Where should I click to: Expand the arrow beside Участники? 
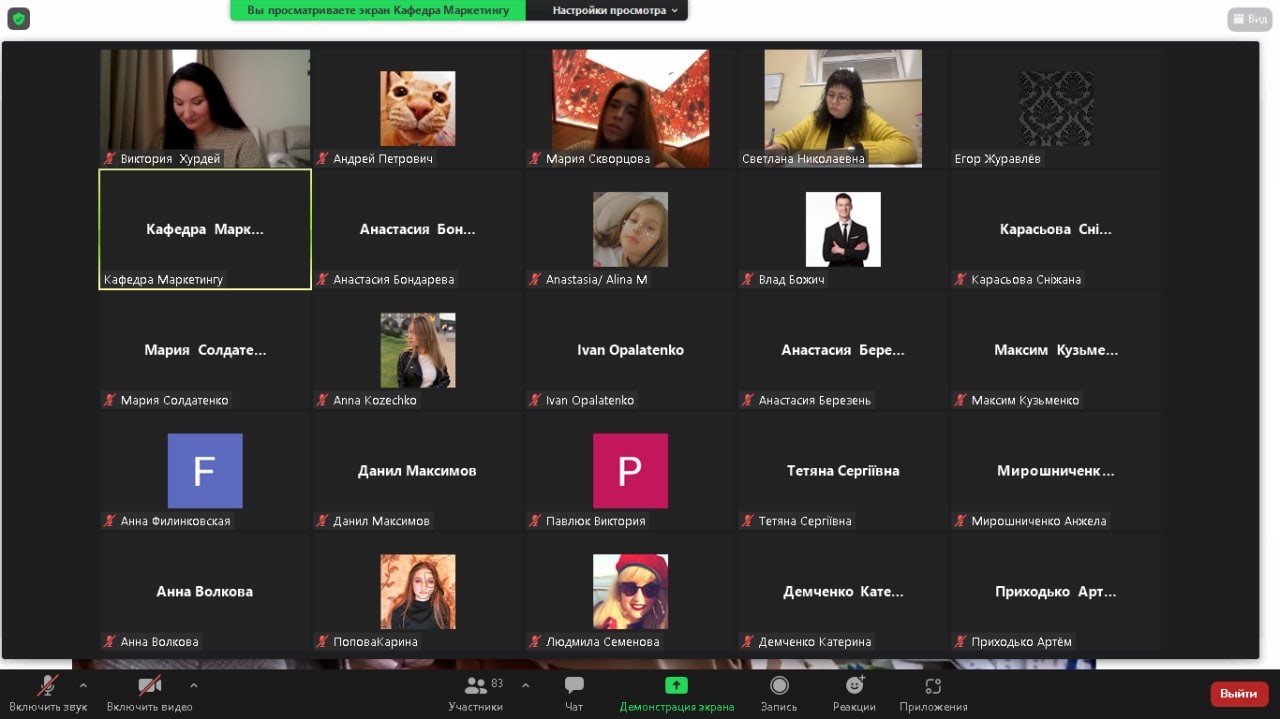[x=526, y=686]
